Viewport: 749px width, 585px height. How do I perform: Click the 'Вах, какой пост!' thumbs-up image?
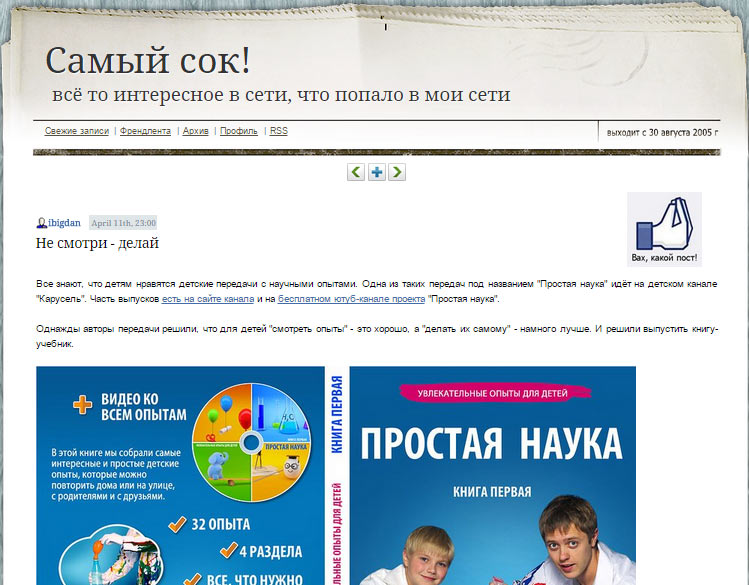[664, 229]
